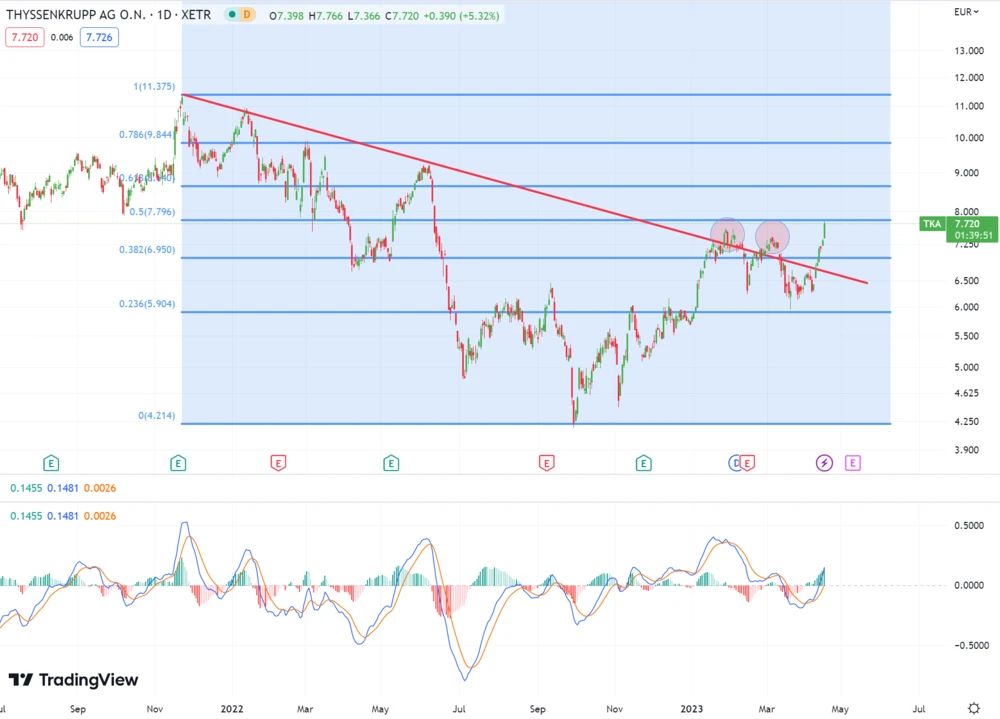Open the TradingView logo link
Screen dimensions: 1000x719
click(74, 680)
